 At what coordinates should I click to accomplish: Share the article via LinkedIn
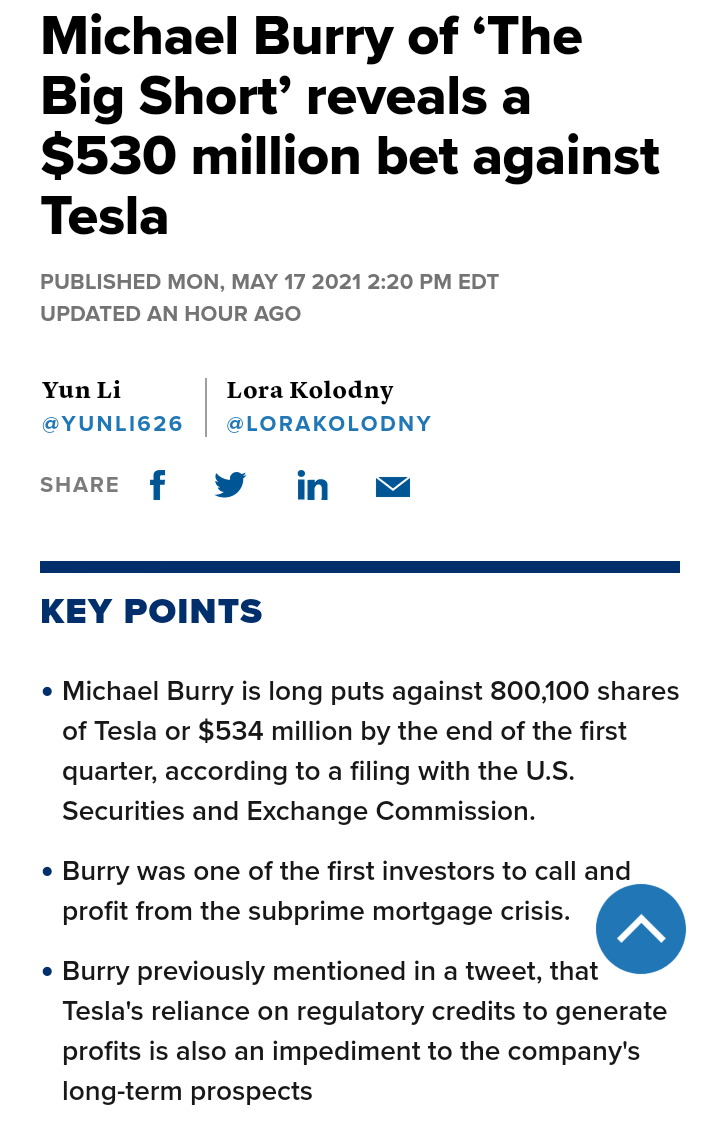(x=312, y=486)
